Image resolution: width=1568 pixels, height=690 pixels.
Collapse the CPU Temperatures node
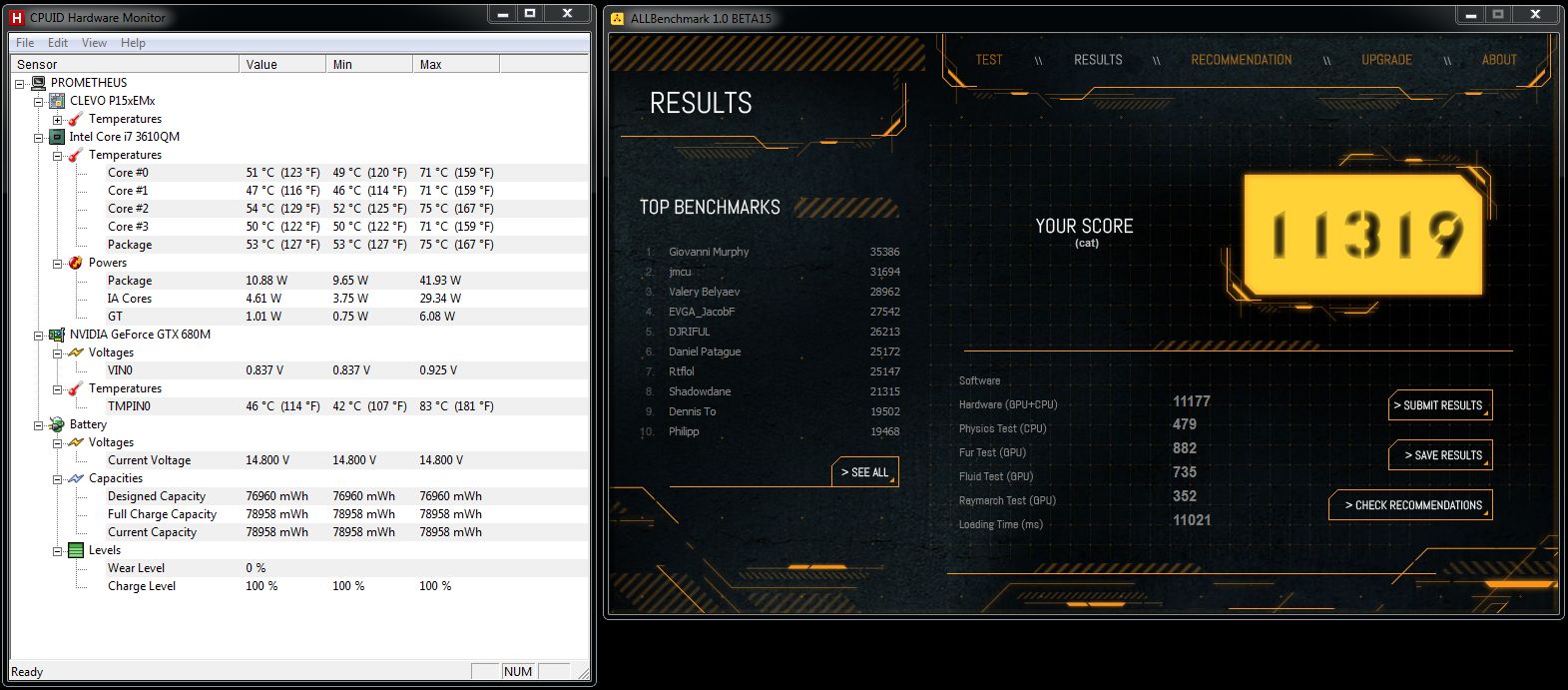(57, 155)
